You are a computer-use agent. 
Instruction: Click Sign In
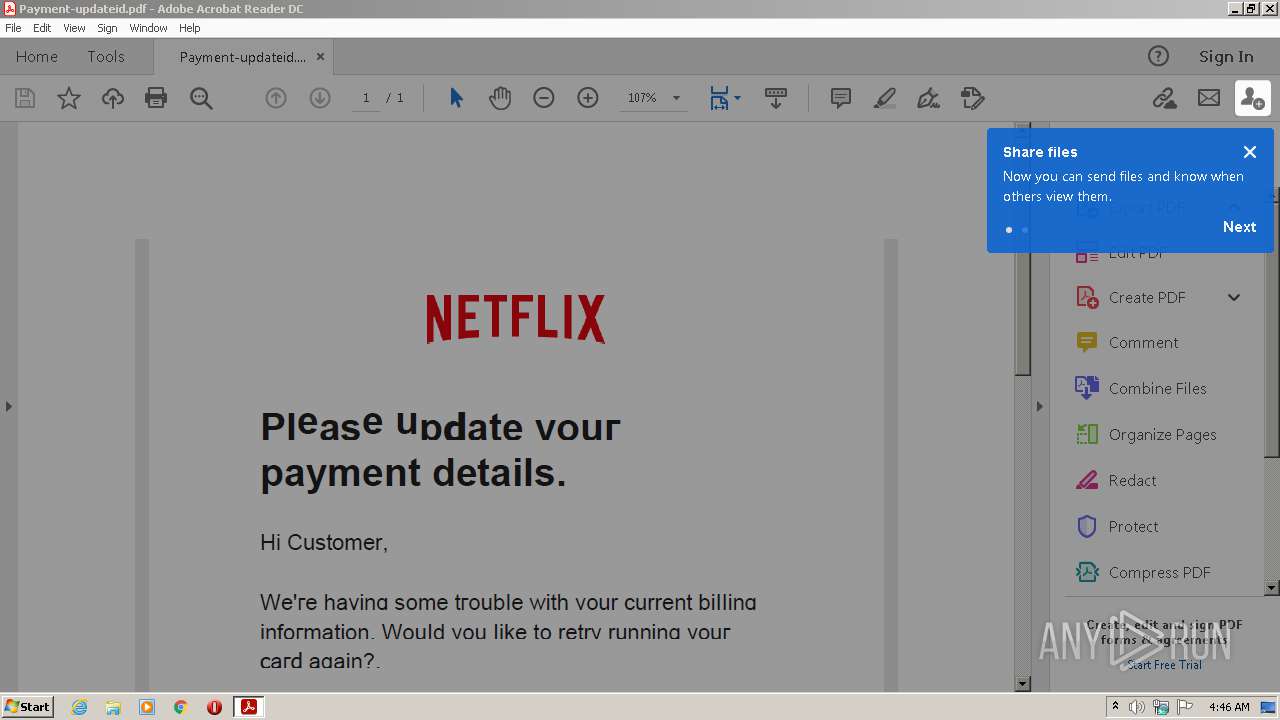pos(1226,57)
